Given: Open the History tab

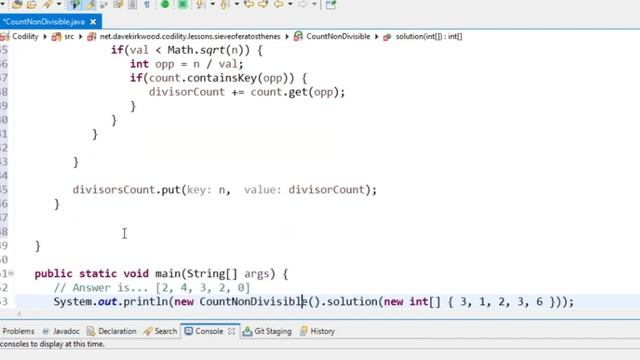Looking at the screenshot, I should 322,331.
